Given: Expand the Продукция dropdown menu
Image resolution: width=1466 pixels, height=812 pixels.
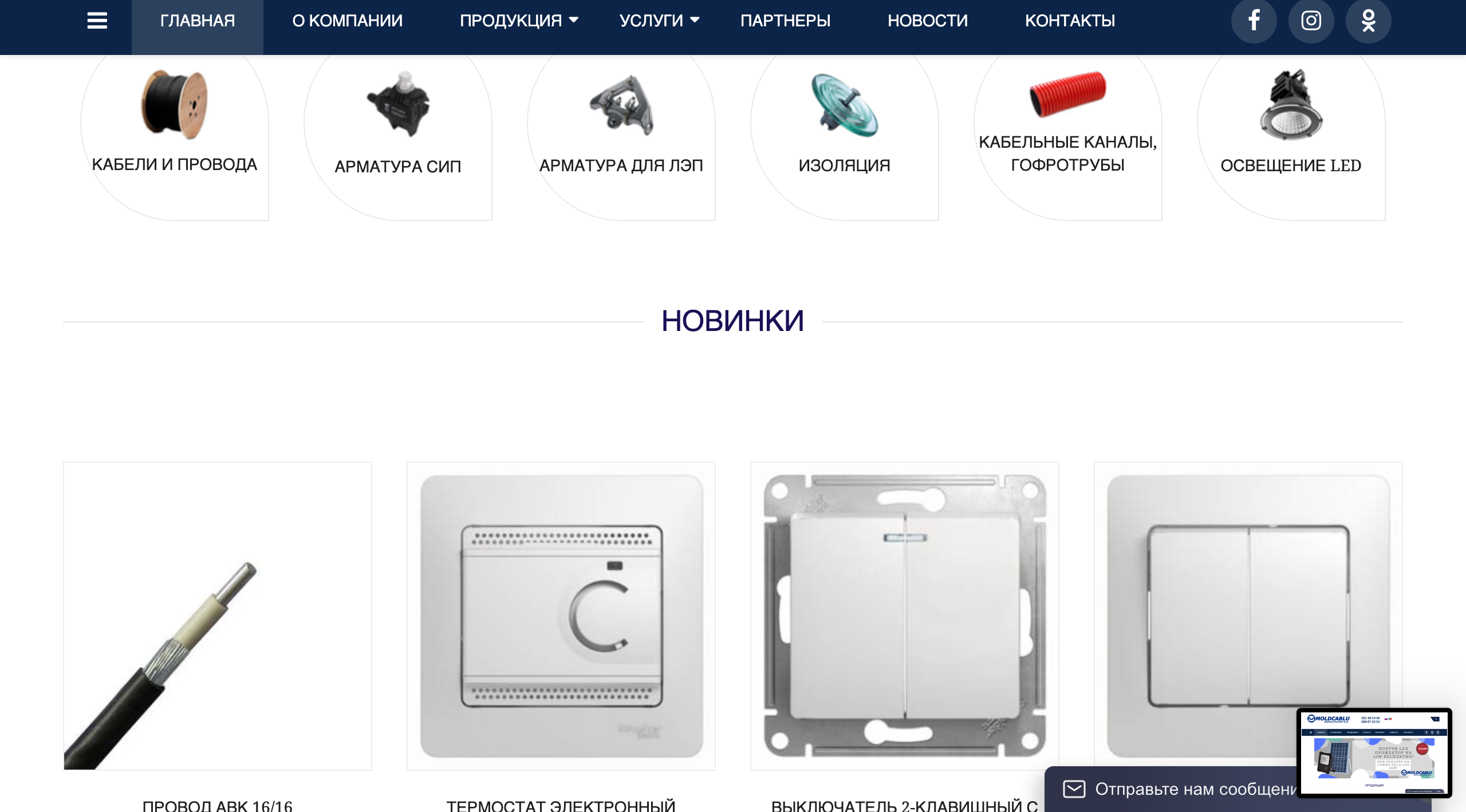Looking at the screenshot, I should tap(519, 21).
